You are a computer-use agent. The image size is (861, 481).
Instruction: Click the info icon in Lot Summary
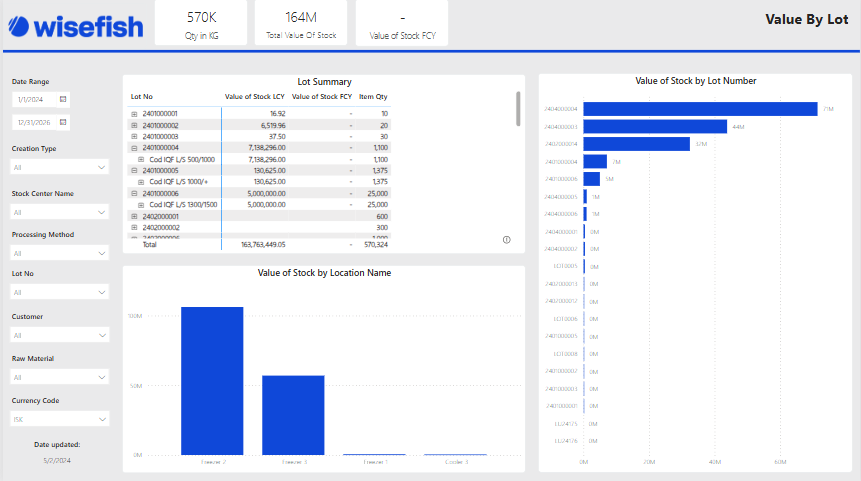(506, 240)
